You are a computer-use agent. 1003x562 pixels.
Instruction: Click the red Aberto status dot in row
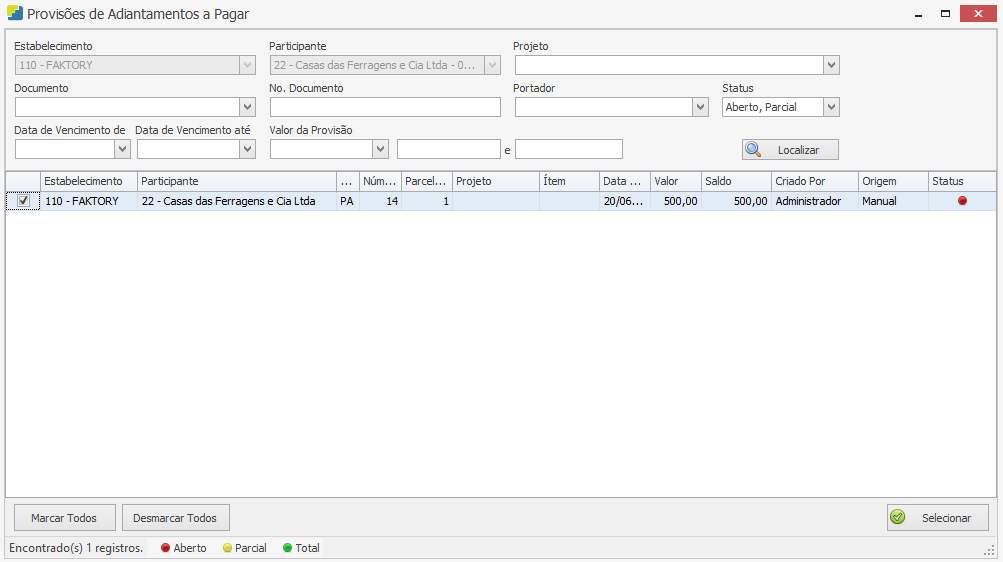click(x=962, y=201)
